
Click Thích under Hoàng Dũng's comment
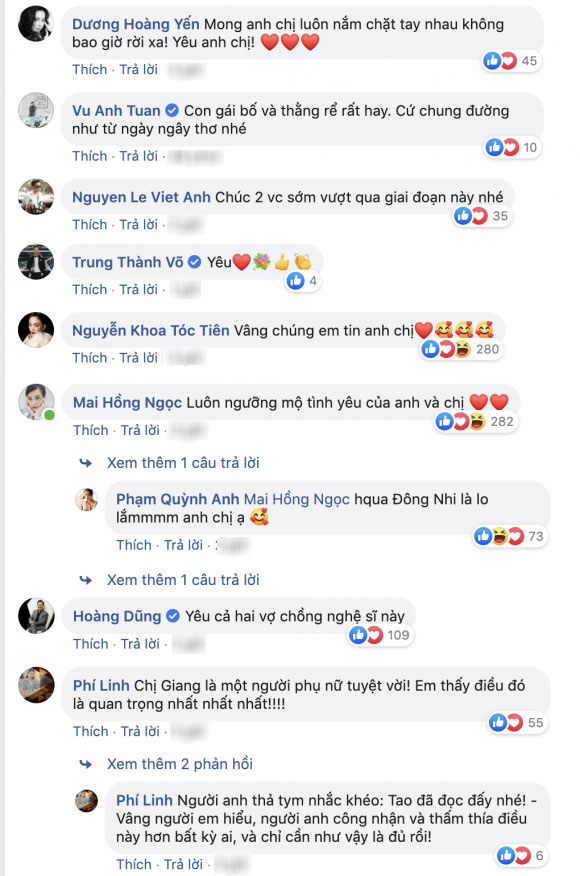(91, 644)
